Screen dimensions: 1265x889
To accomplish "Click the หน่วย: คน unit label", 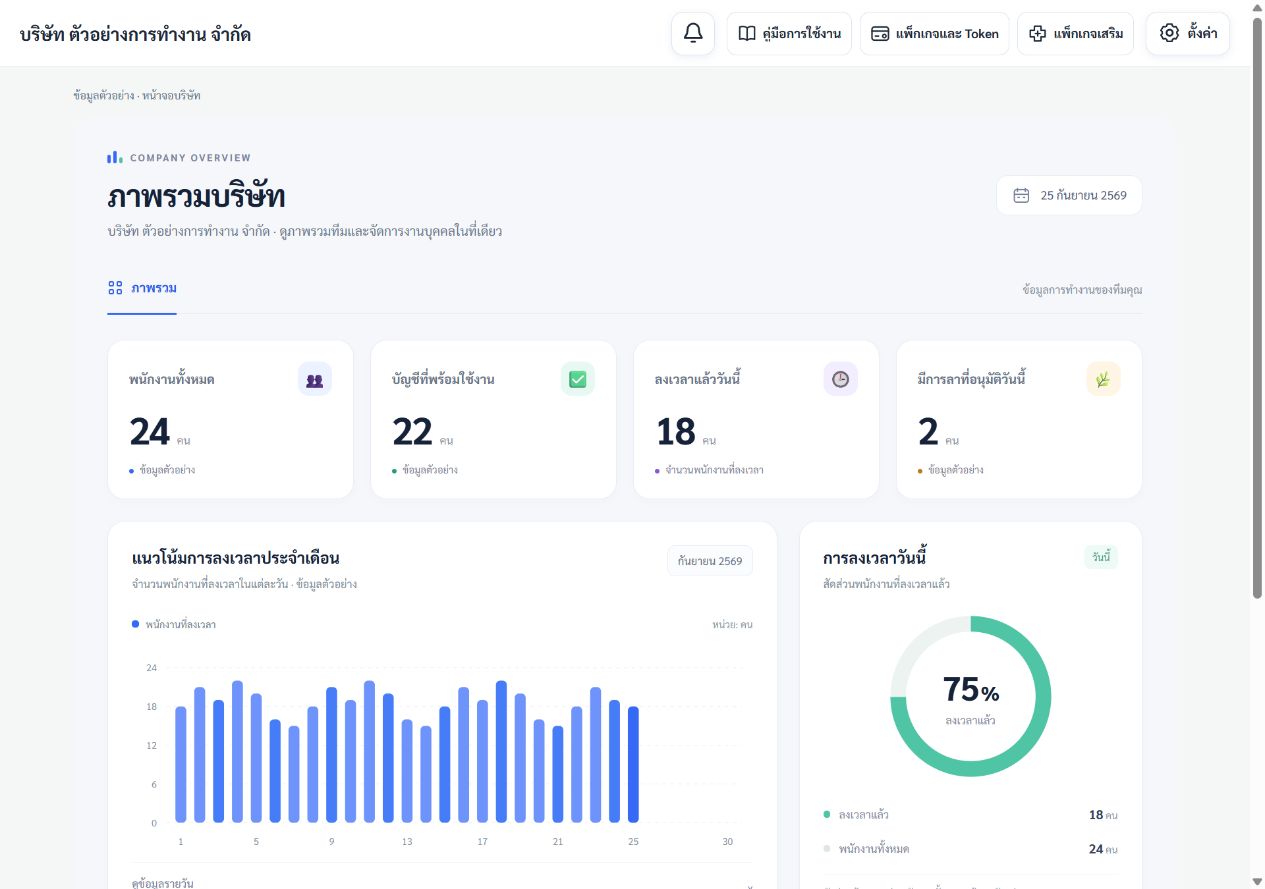I will coord(732,624).
